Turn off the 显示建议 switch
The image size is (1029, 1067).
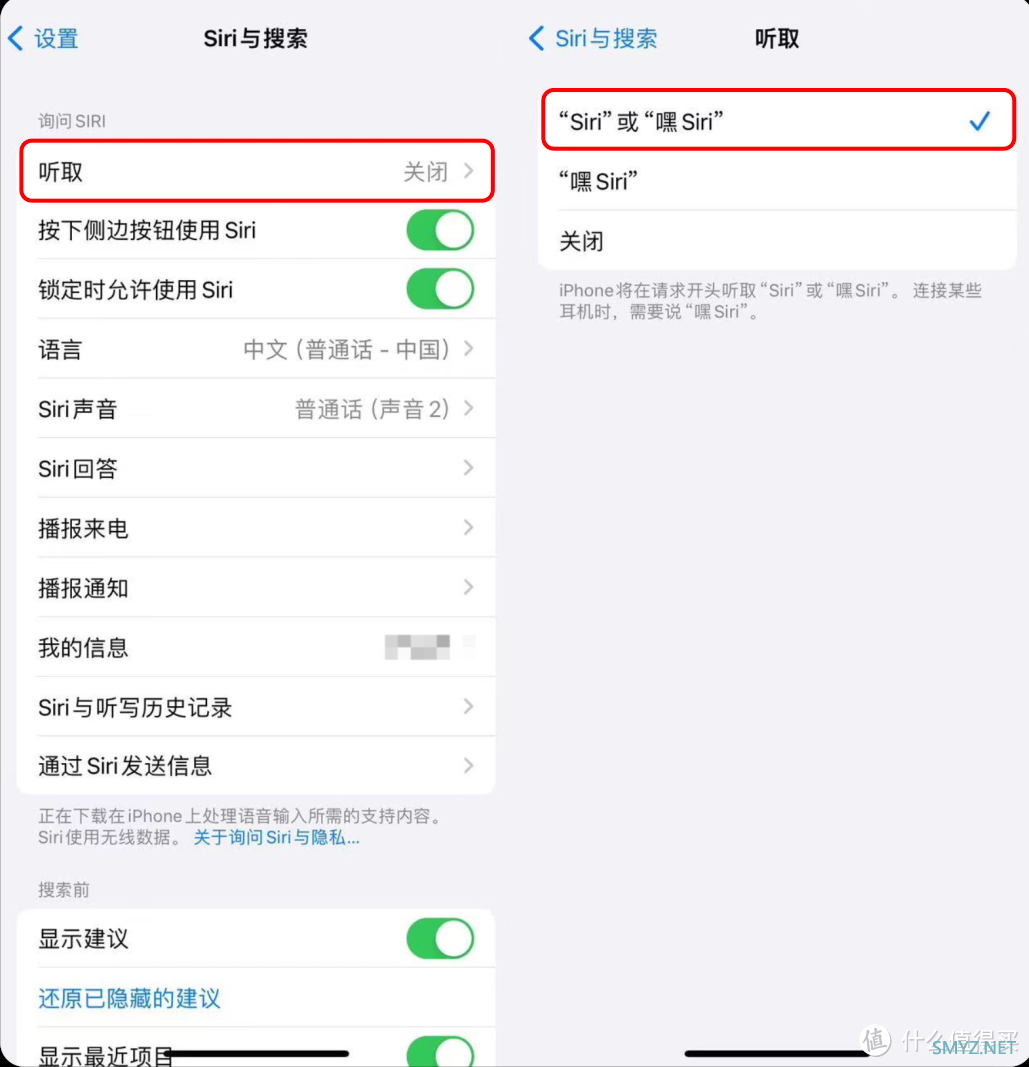[x=440, y=939]
